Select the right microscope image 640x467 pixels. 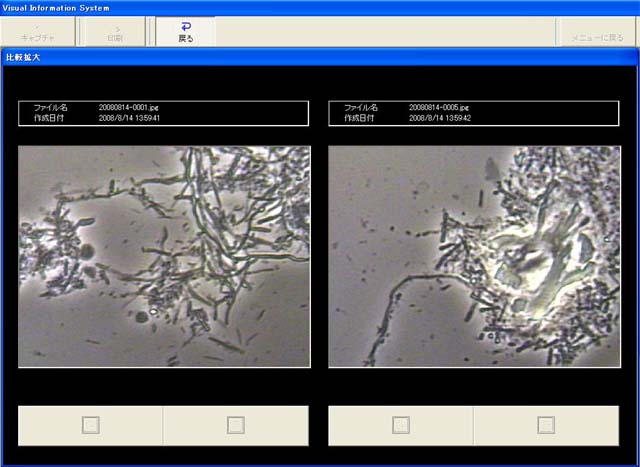pos(474,257)
